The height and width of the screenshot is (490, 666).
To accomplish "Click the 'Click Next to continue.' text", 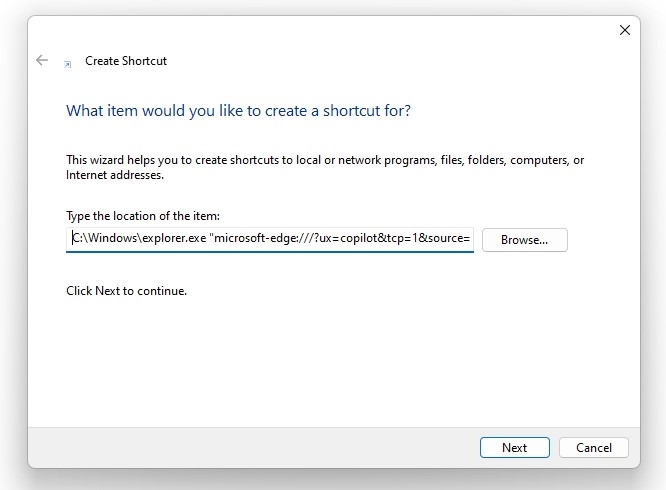I will (127, 291).
